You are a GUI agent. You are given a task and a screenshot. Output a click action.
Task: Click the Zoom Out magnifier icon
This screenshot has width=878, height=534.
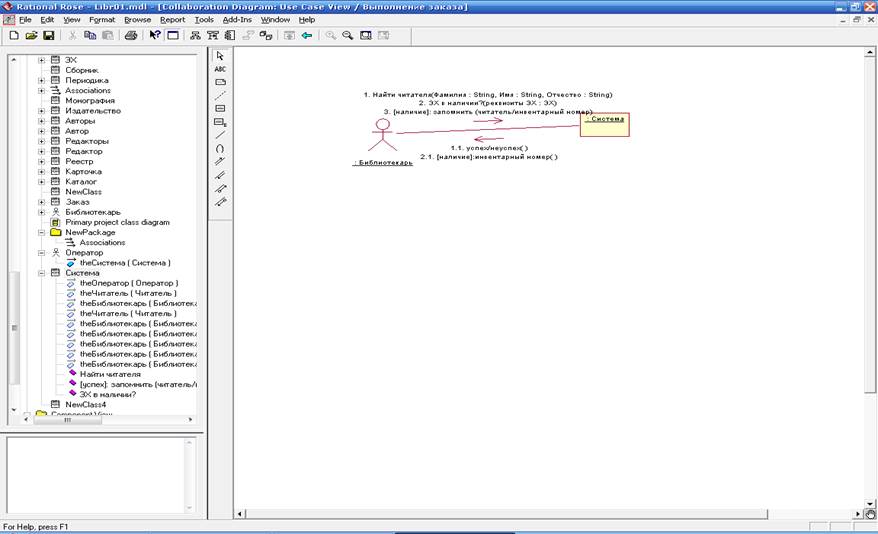[347, 35]
